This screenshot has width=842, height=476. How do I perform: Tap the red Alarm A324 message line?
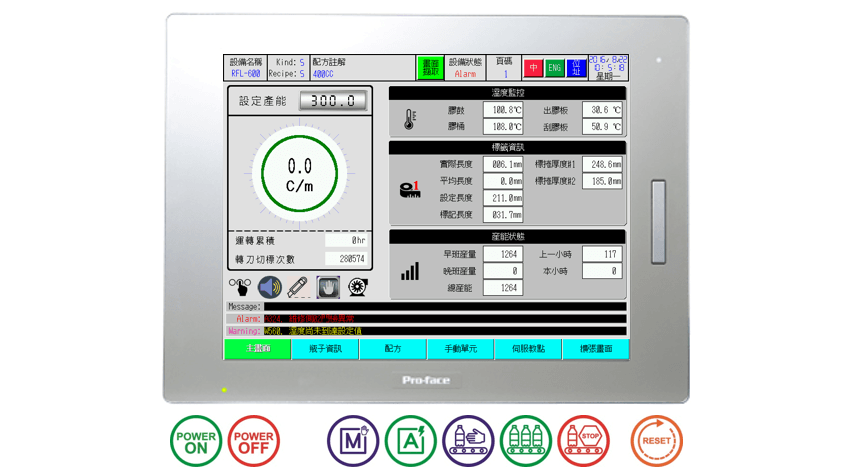(x=445, y=319)
